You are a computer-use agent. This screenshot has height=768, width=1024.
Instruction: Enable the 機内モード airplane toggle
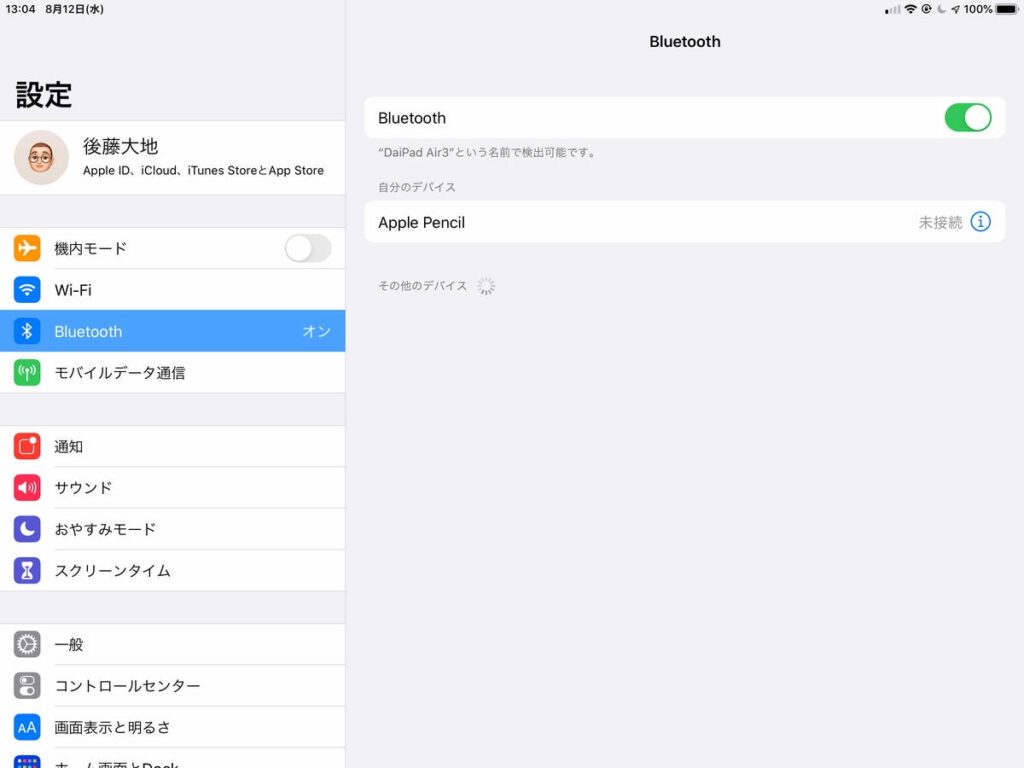308,248
